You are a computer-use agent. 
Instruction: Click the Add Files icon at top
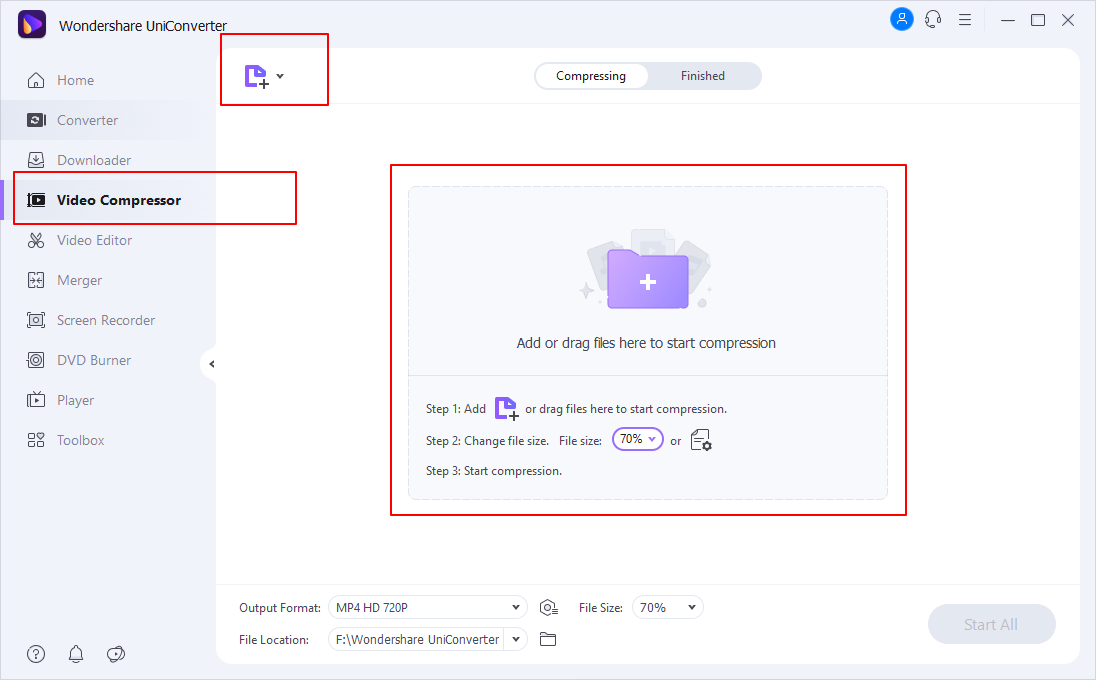click(257, 76)
